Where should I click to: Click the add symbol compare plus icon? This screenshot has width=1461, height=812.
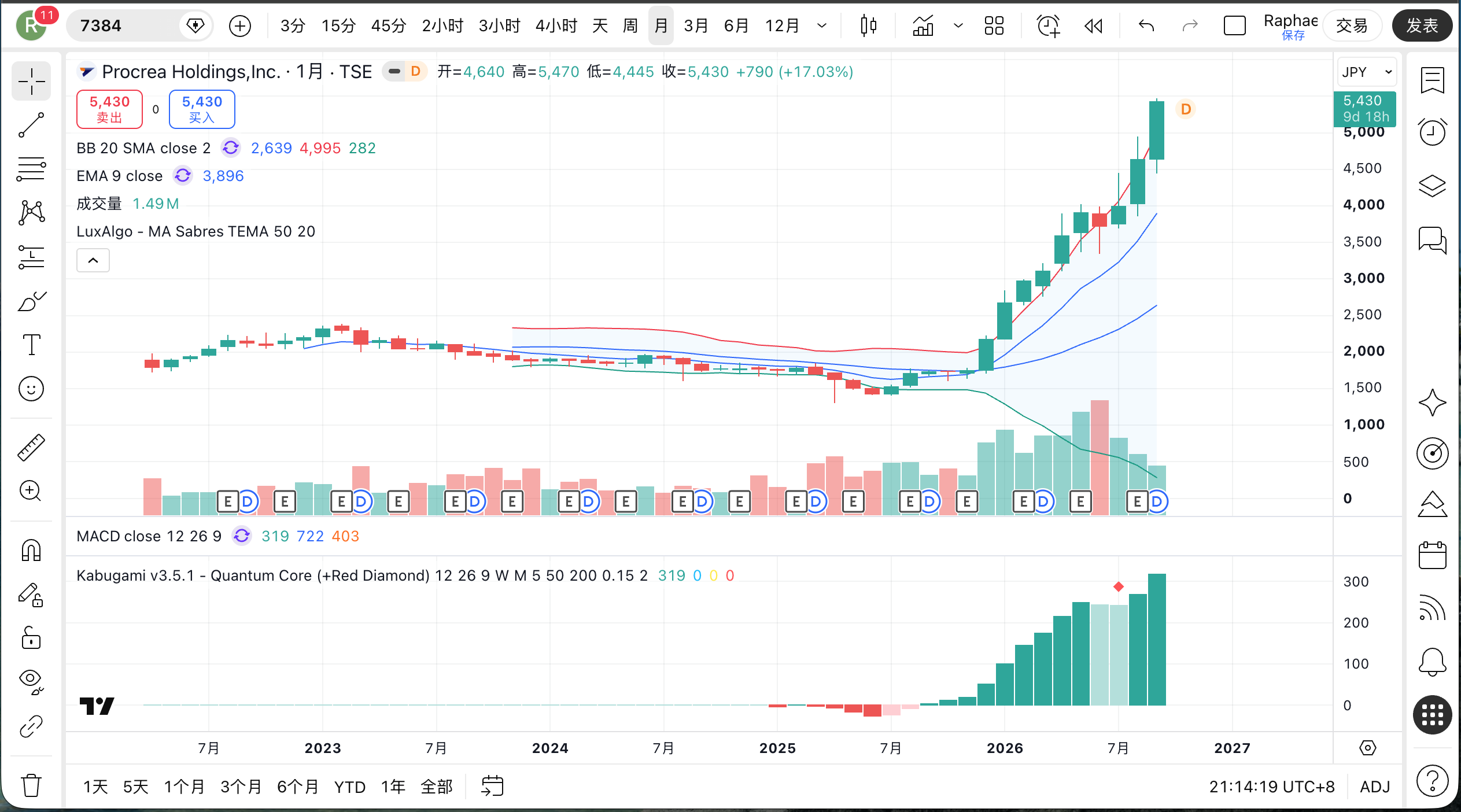click(x=239, y=26)
